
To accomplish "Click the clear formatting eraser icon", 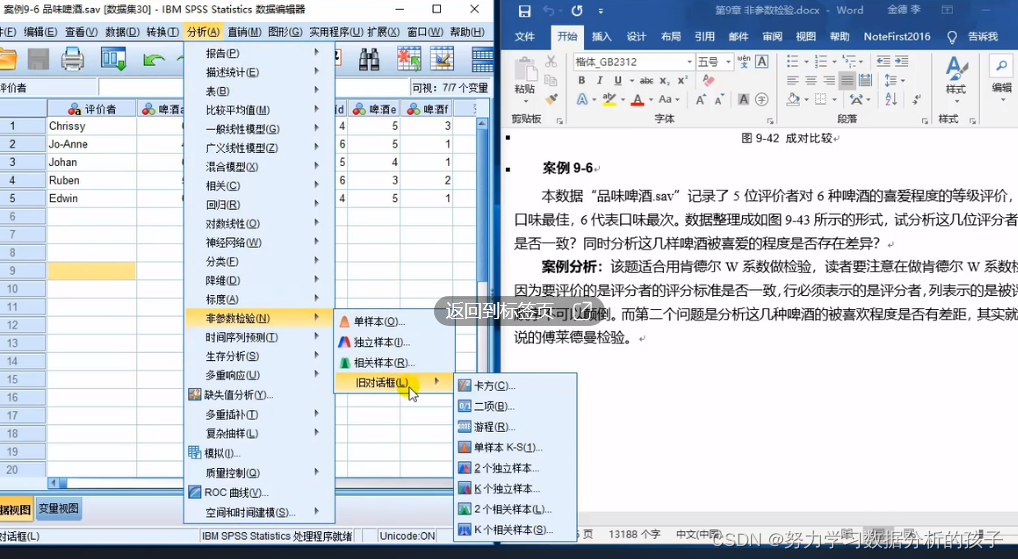I will click(x=708, y=81).
